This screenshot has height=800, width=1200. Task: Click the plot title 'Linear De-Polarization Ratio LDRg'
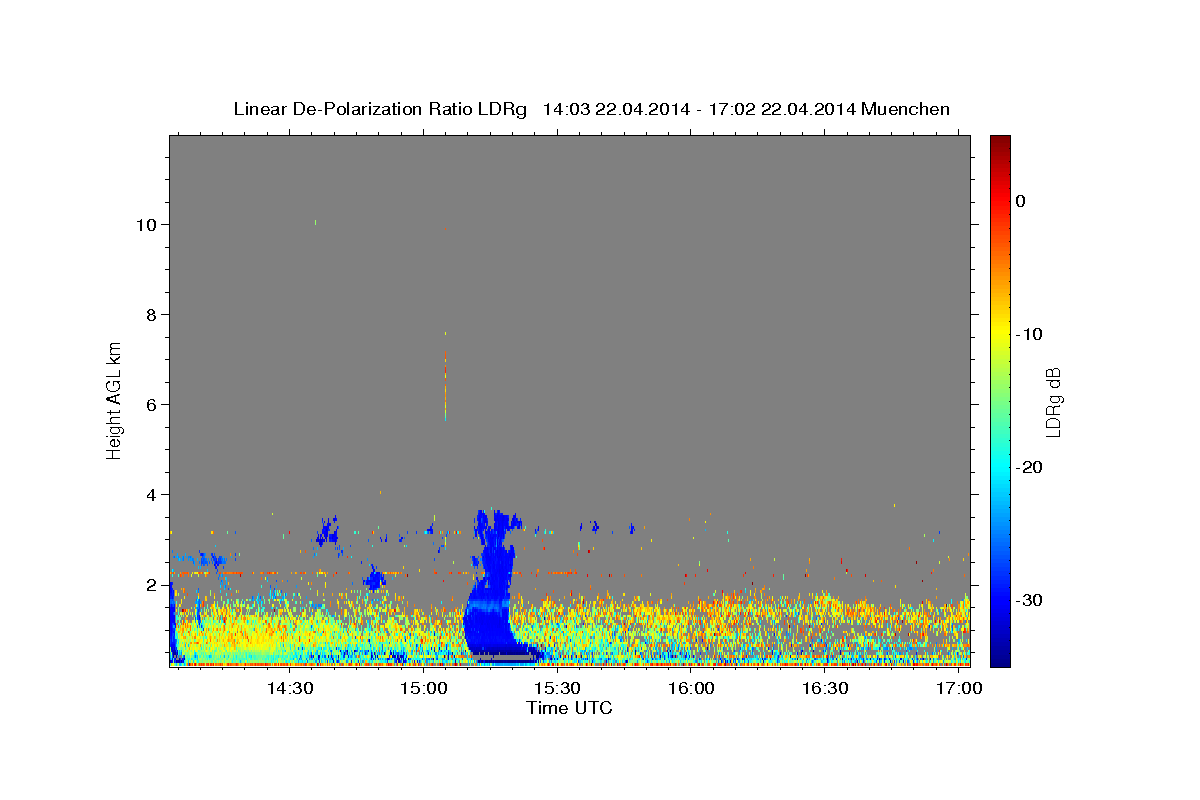point(379,109)
